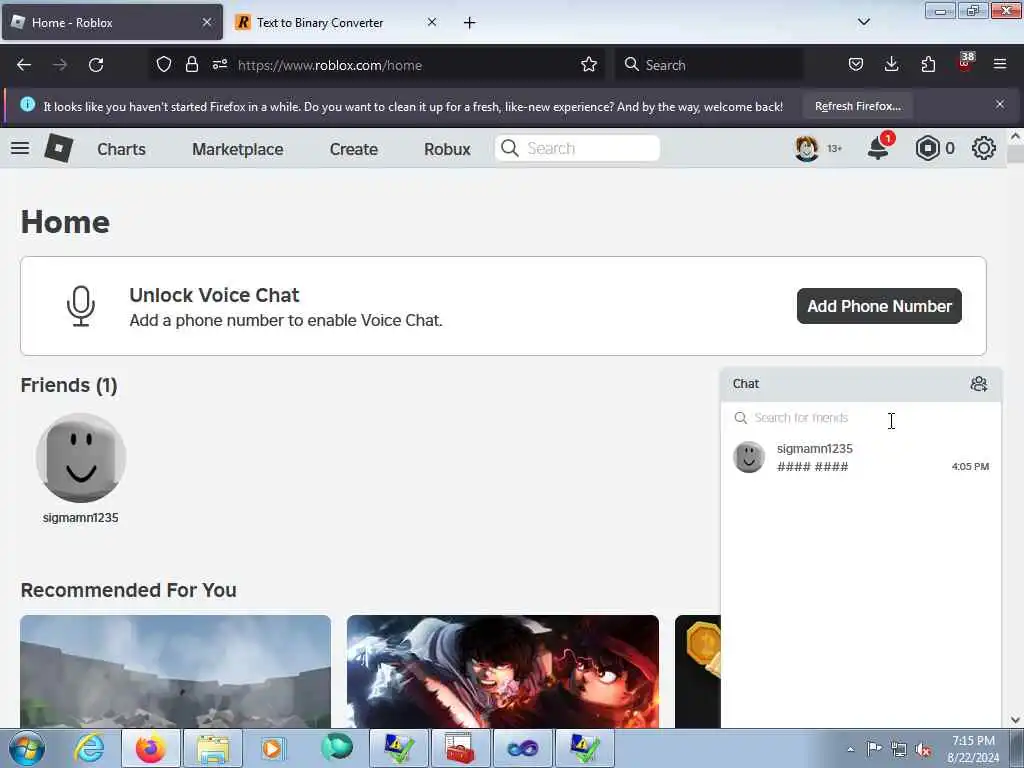The width and height of the screenshot is (1024, 768).
Task: Open the Friends (1) list heading
Action: pyautogui.click(x=69, y=385)
